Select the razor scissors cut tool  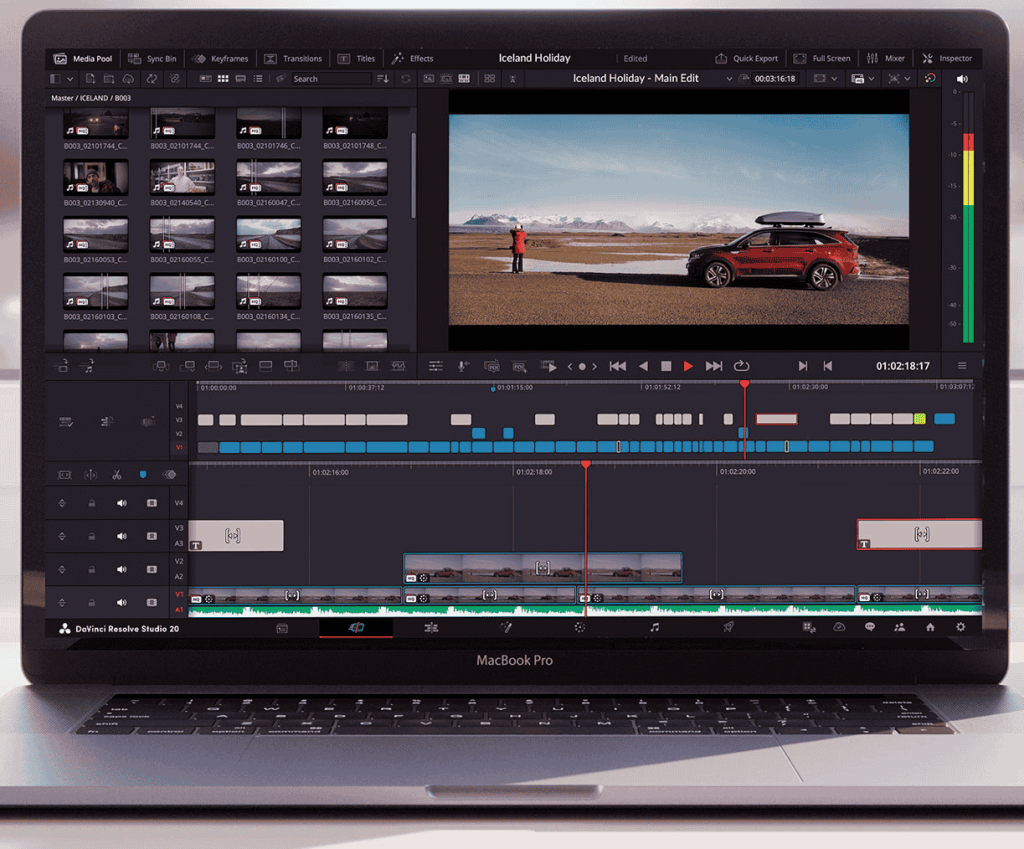click(x=117, y=474)
